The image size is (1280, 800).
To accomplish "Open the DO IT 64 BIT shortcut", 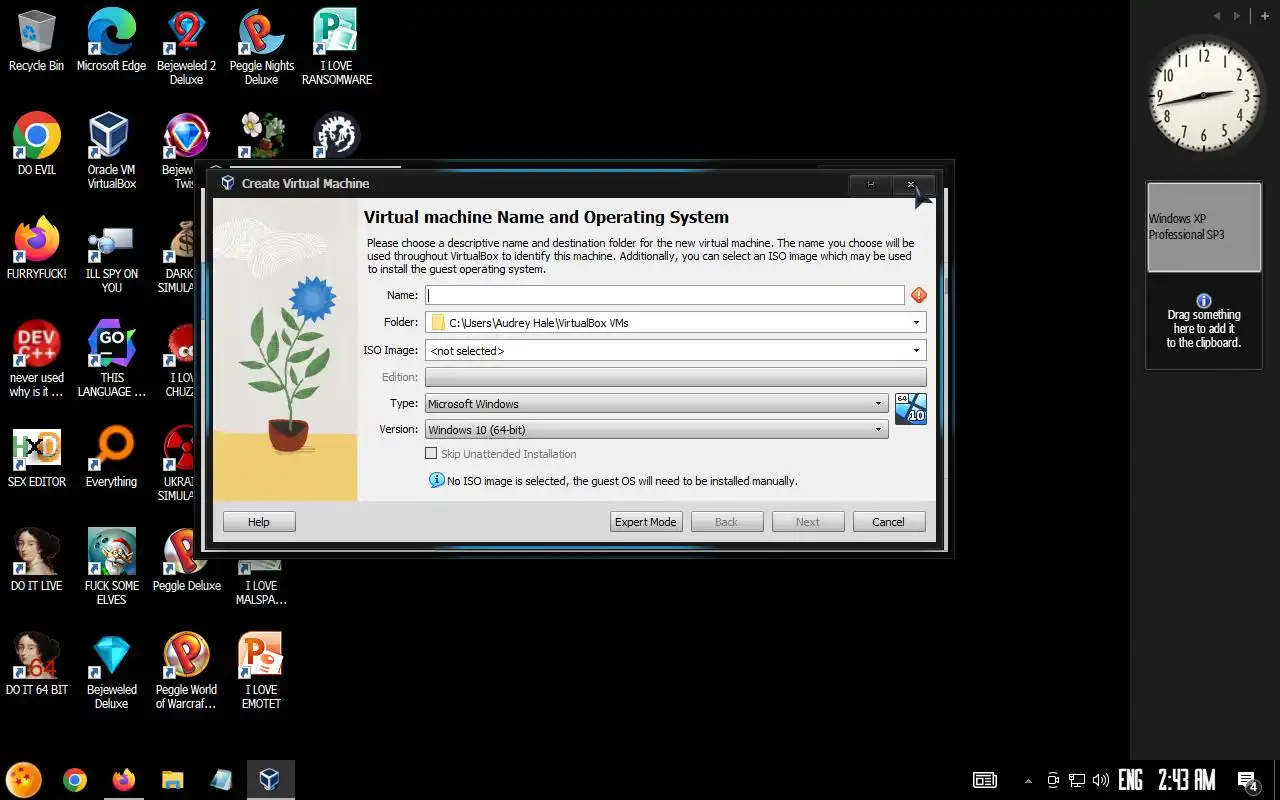I will [36, 664].
